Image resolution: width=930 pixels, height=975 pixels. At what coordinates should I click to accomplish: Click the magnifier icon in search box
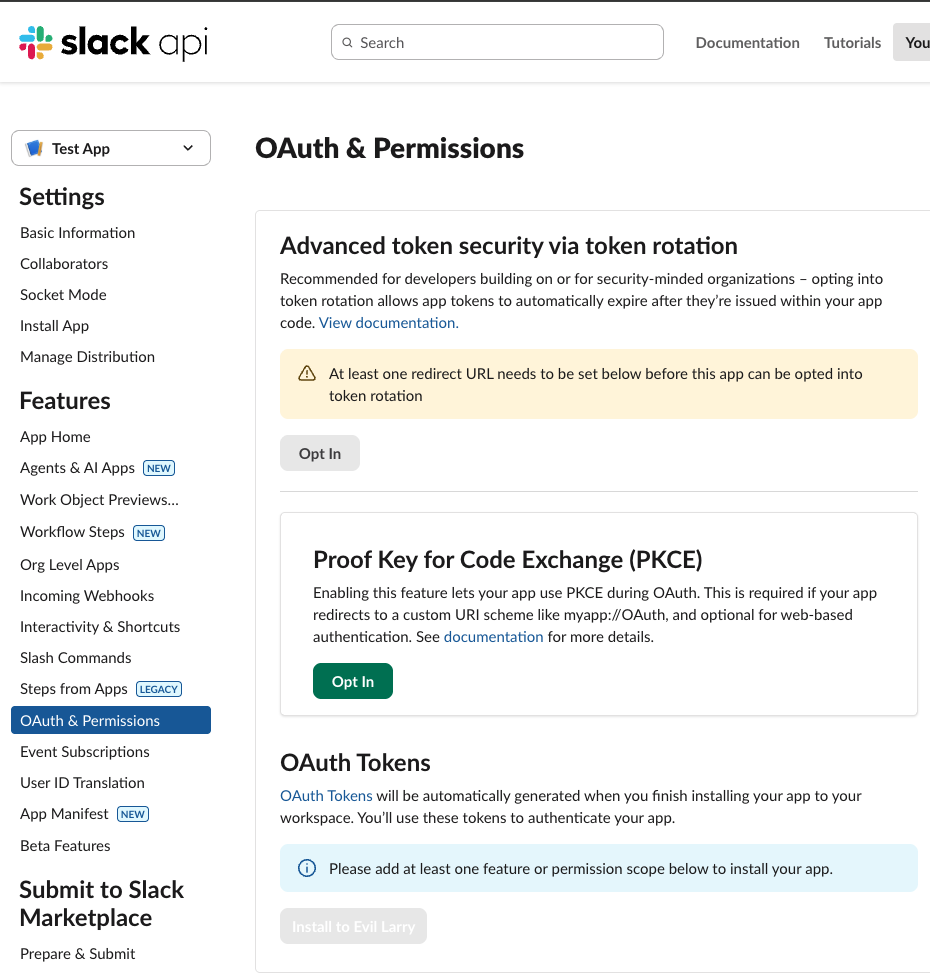(347, 43)
